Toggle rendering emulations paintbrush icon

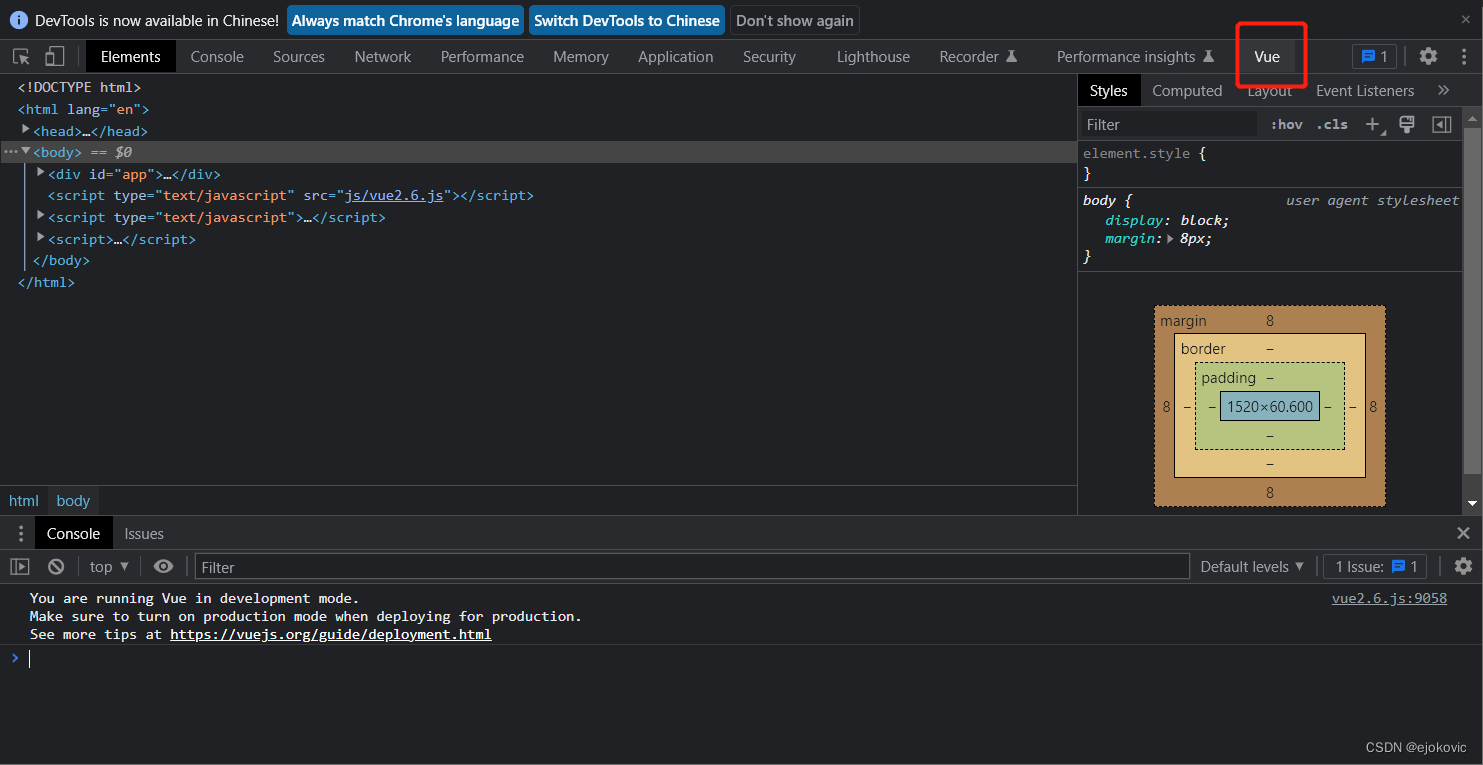click(1407, 124)
